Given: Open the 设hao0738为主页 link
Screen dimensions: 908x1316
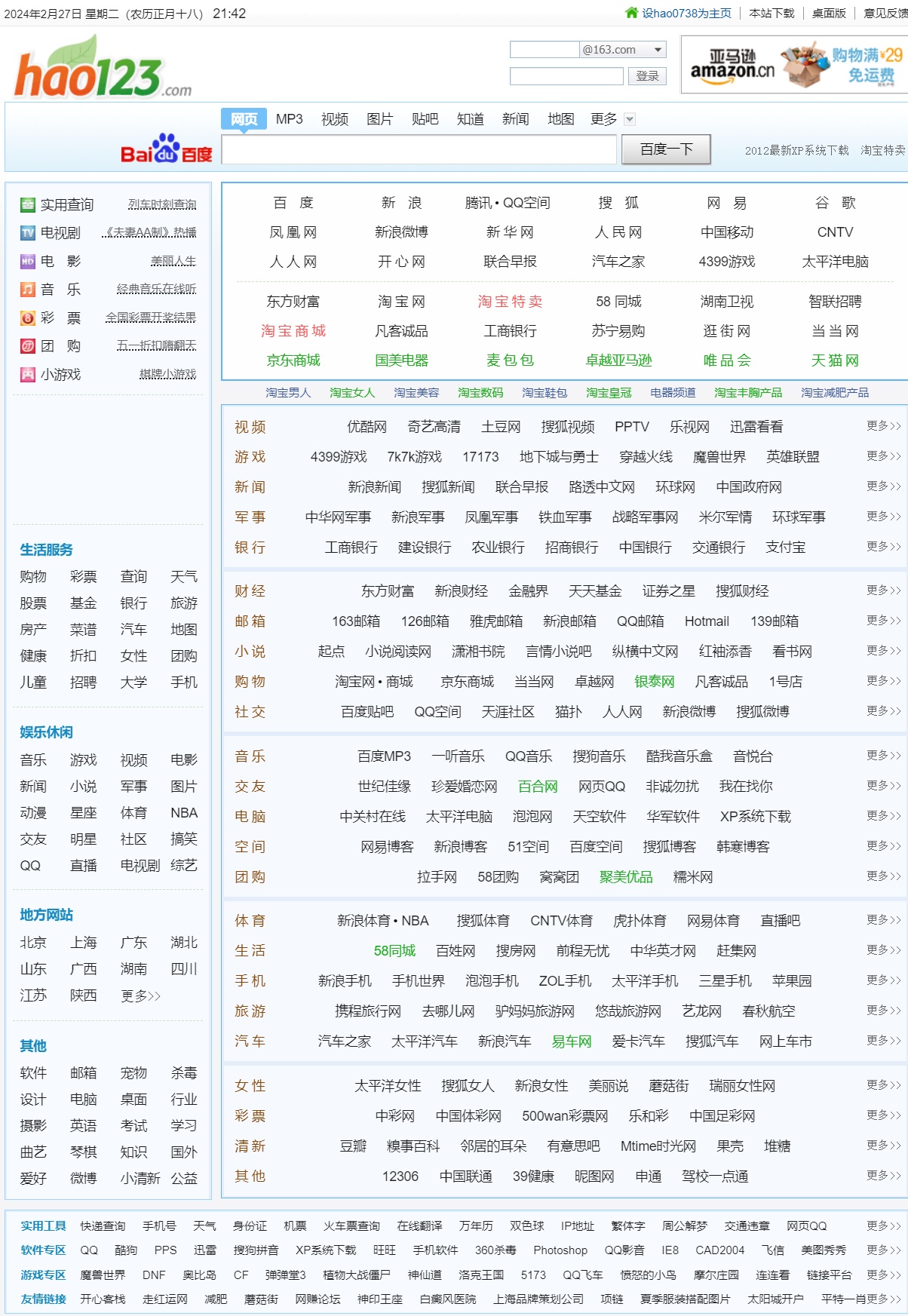Looking at the screenshot, I should tap(686, 13).
